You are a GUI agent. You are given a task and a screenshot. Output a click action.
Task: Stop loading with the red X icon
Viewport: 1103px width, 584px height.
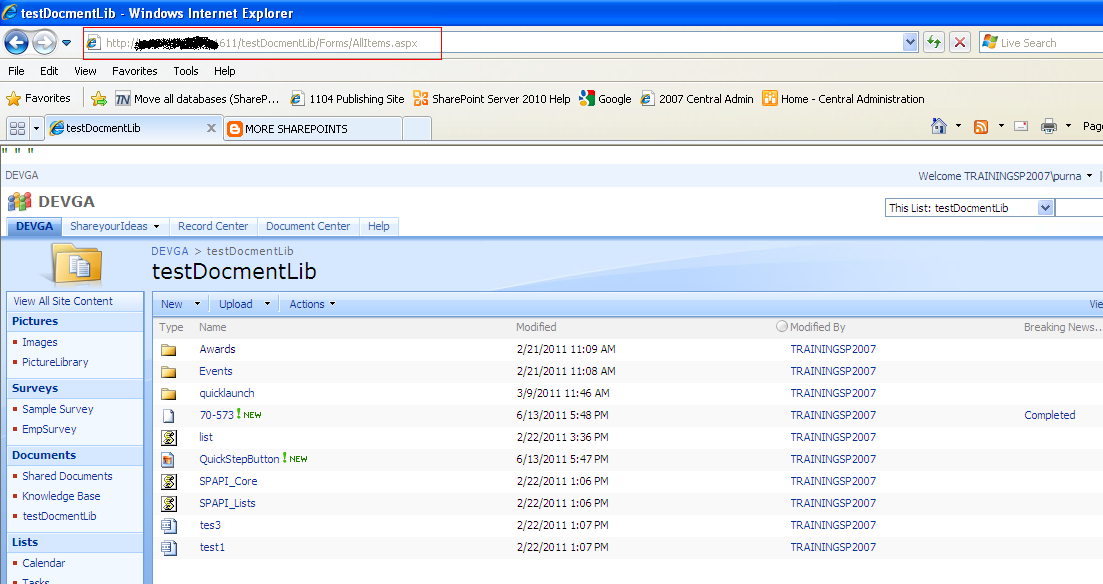tap(959, 42)
